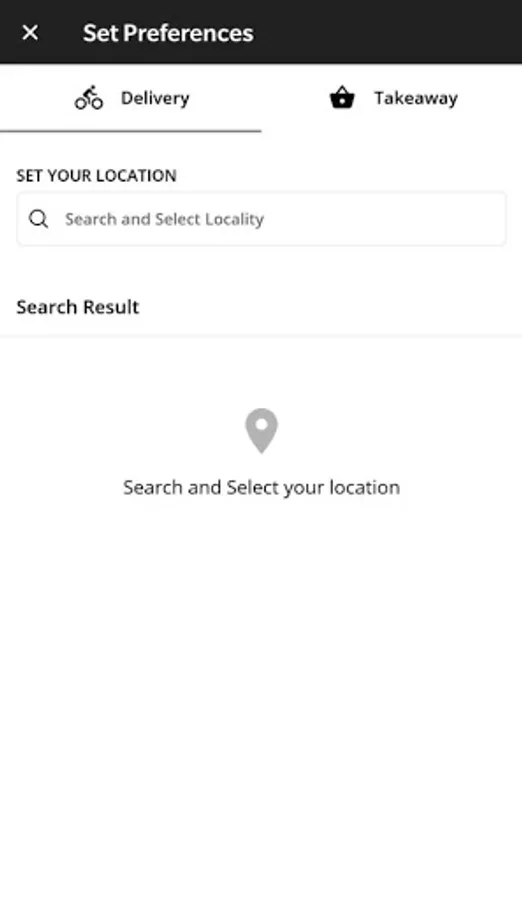
Task: Tap the bicycle delivery icon
Action: tap(89, 98)
